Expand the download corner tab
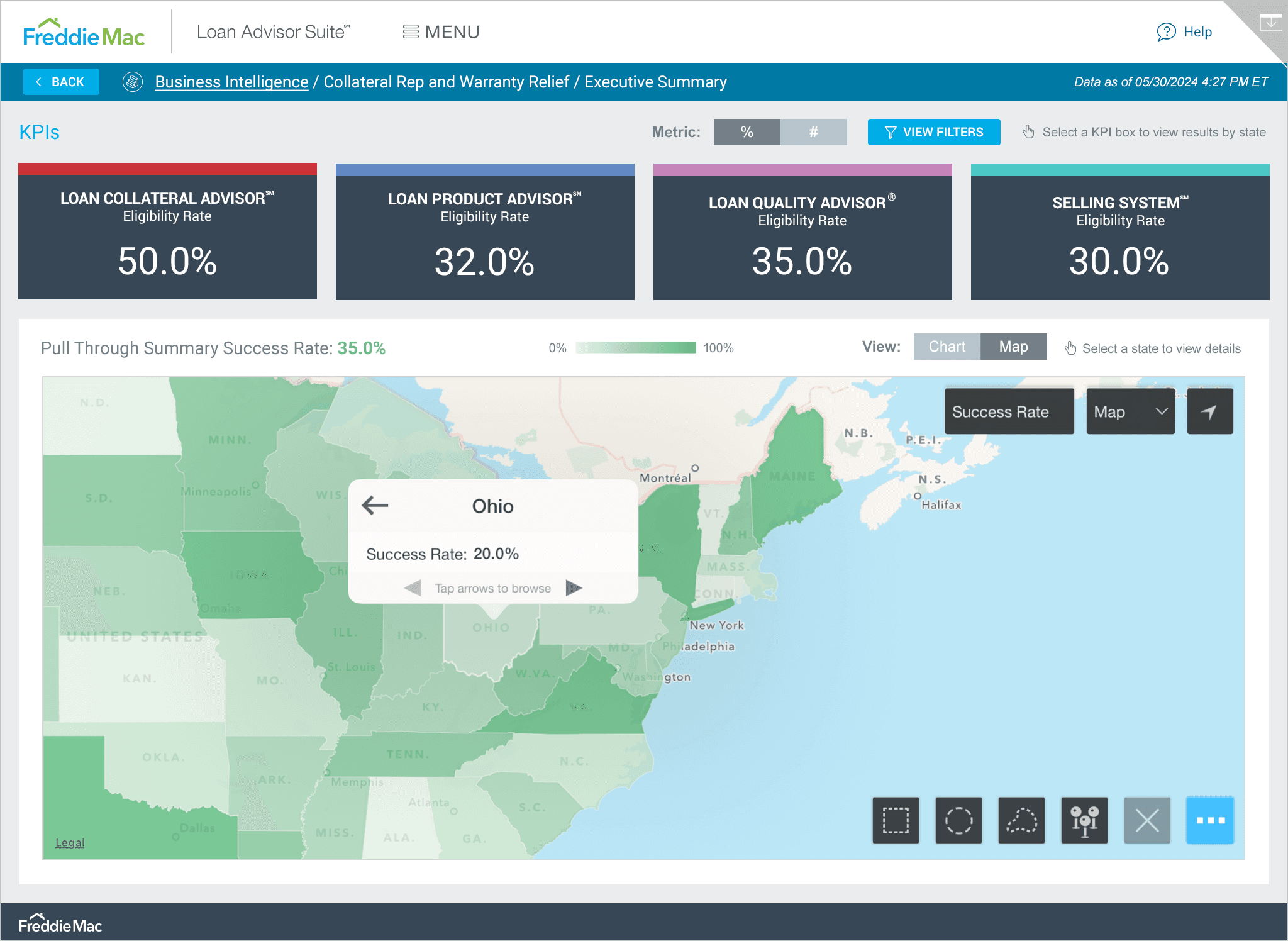 pyautogui.click(x=1271, y=23)
